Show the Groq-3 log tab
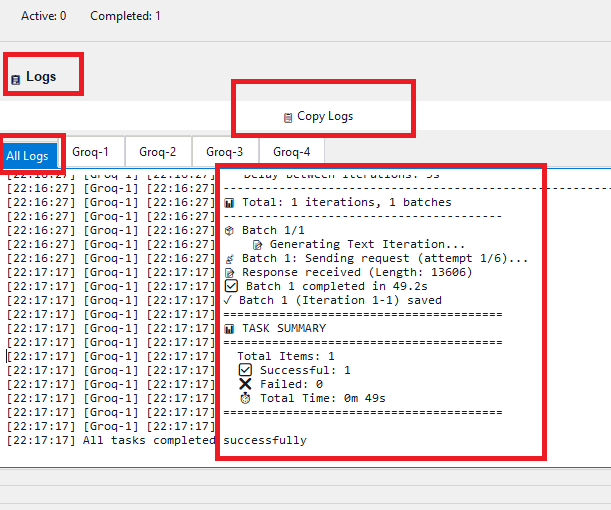 225,152
